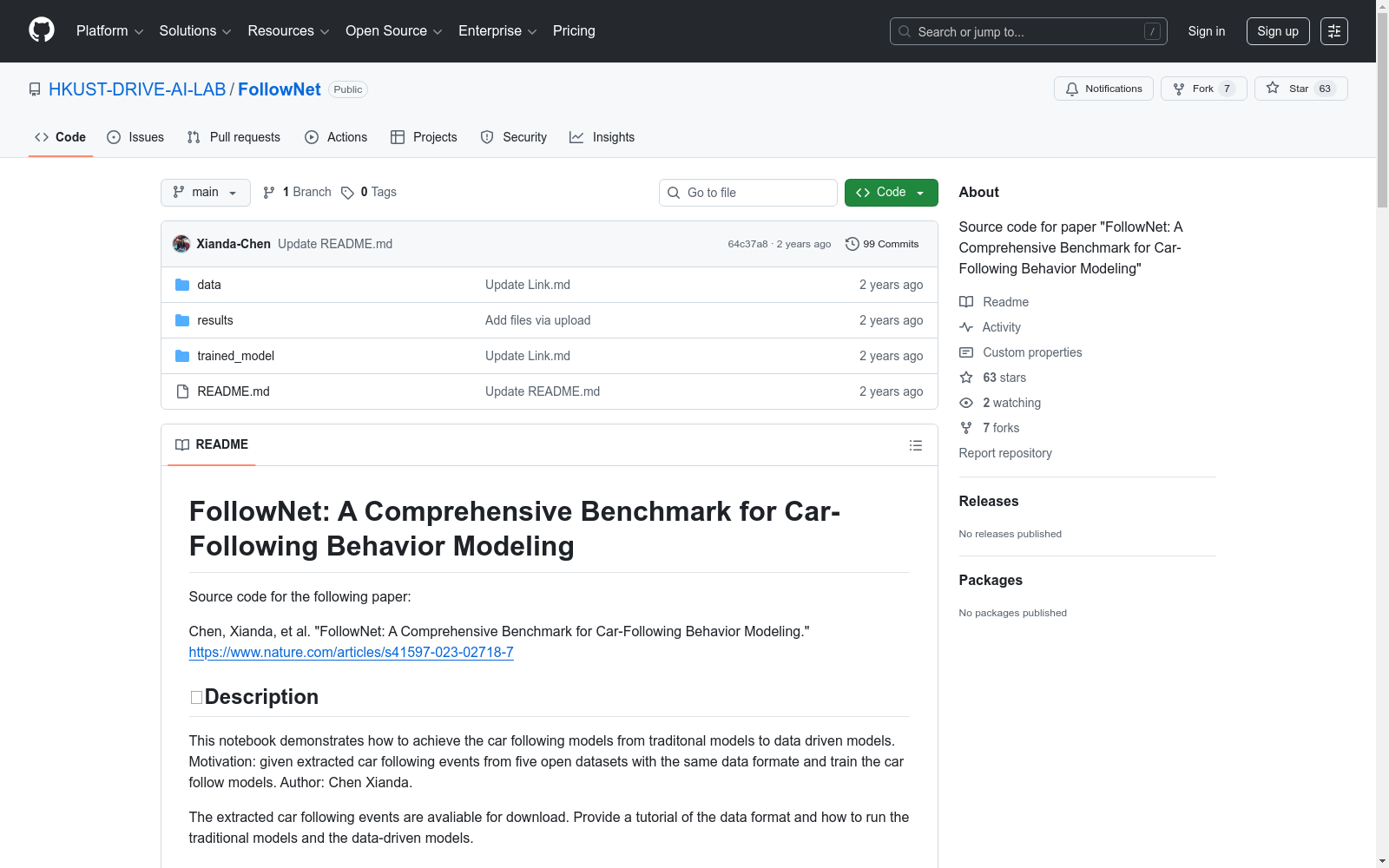1389x868 pixels.
Task: Open the FollowNet repository link
Action: pos(280,89)
